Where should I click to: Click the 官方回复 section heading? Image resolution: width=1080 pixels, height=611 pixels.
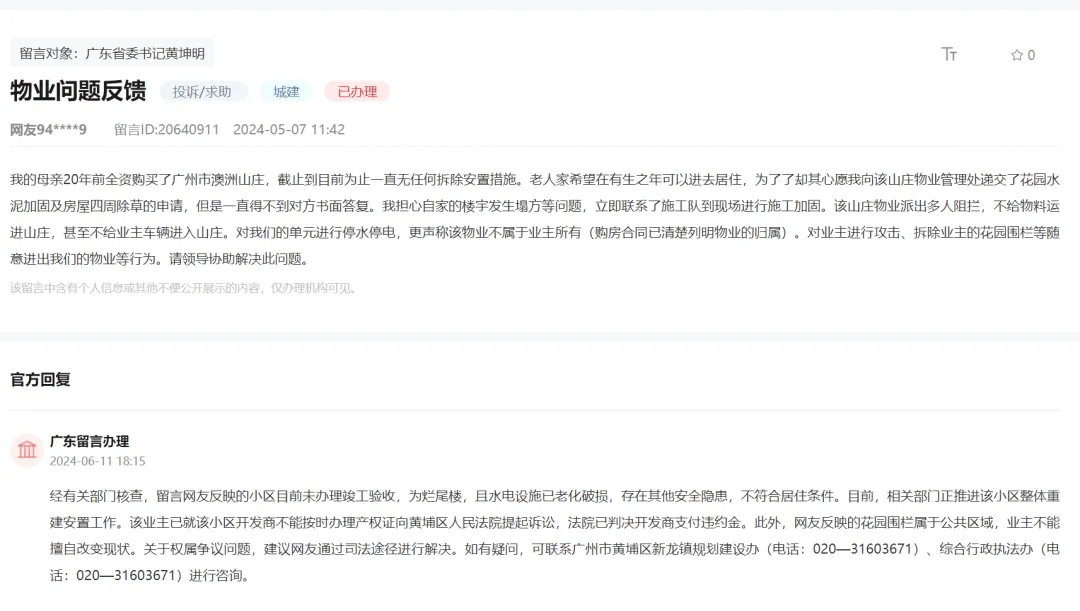[x=40, y=380]
